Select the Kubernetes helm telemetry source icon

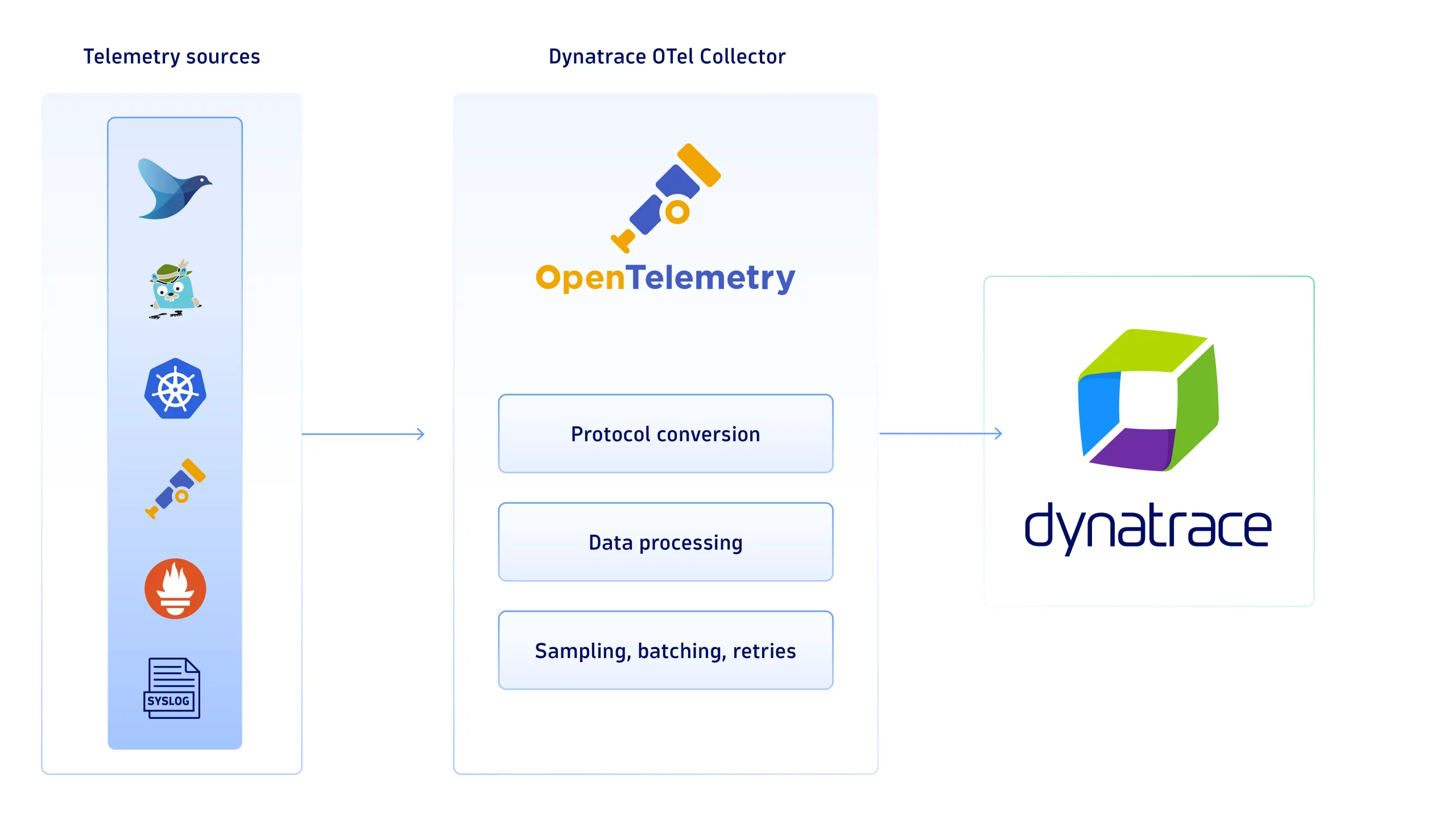point(175,390)
